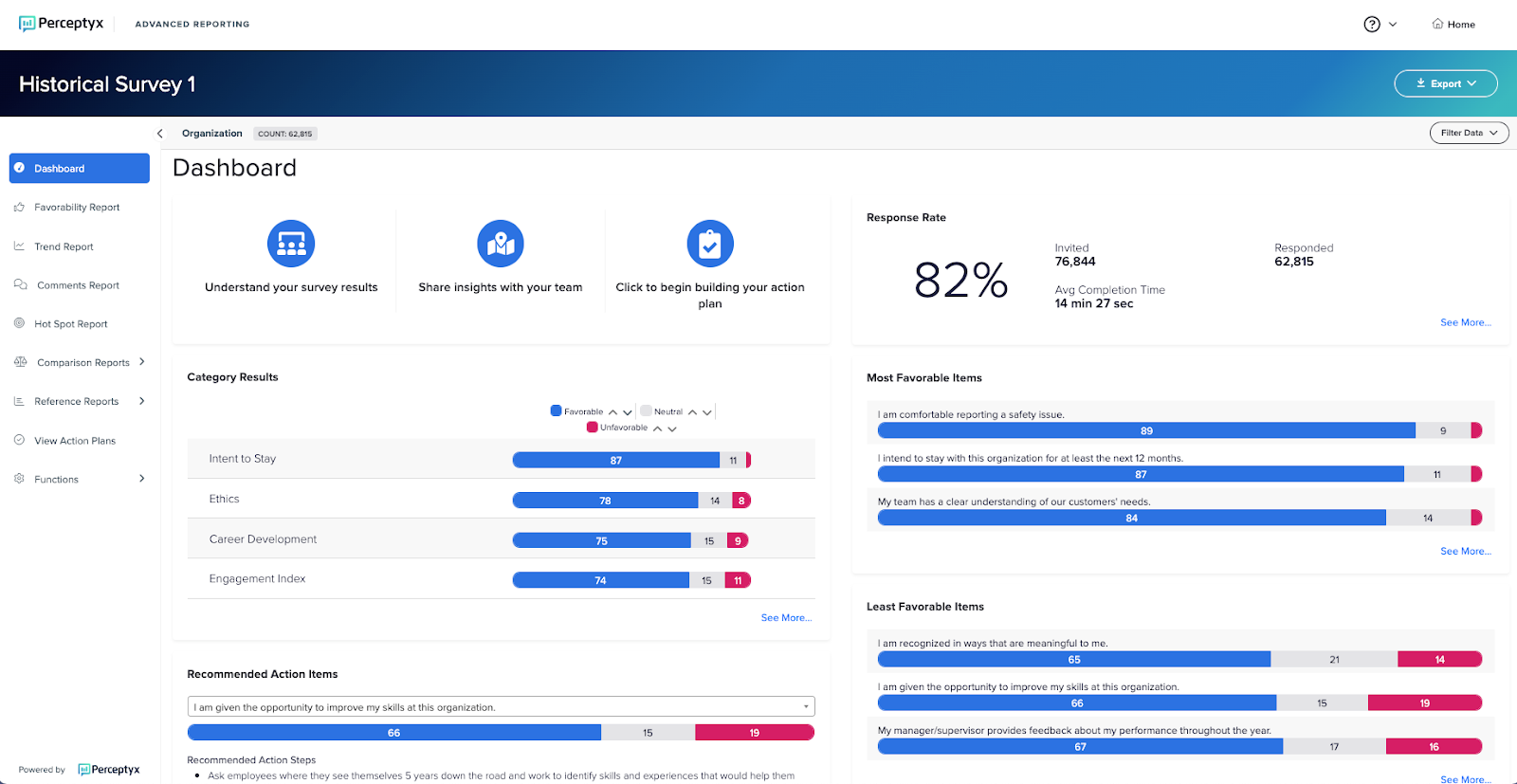Viewport: 1517px width, 784px height.
Task: Click recognized item unfavorable segment 14
Action: [x=1439, y=659]
